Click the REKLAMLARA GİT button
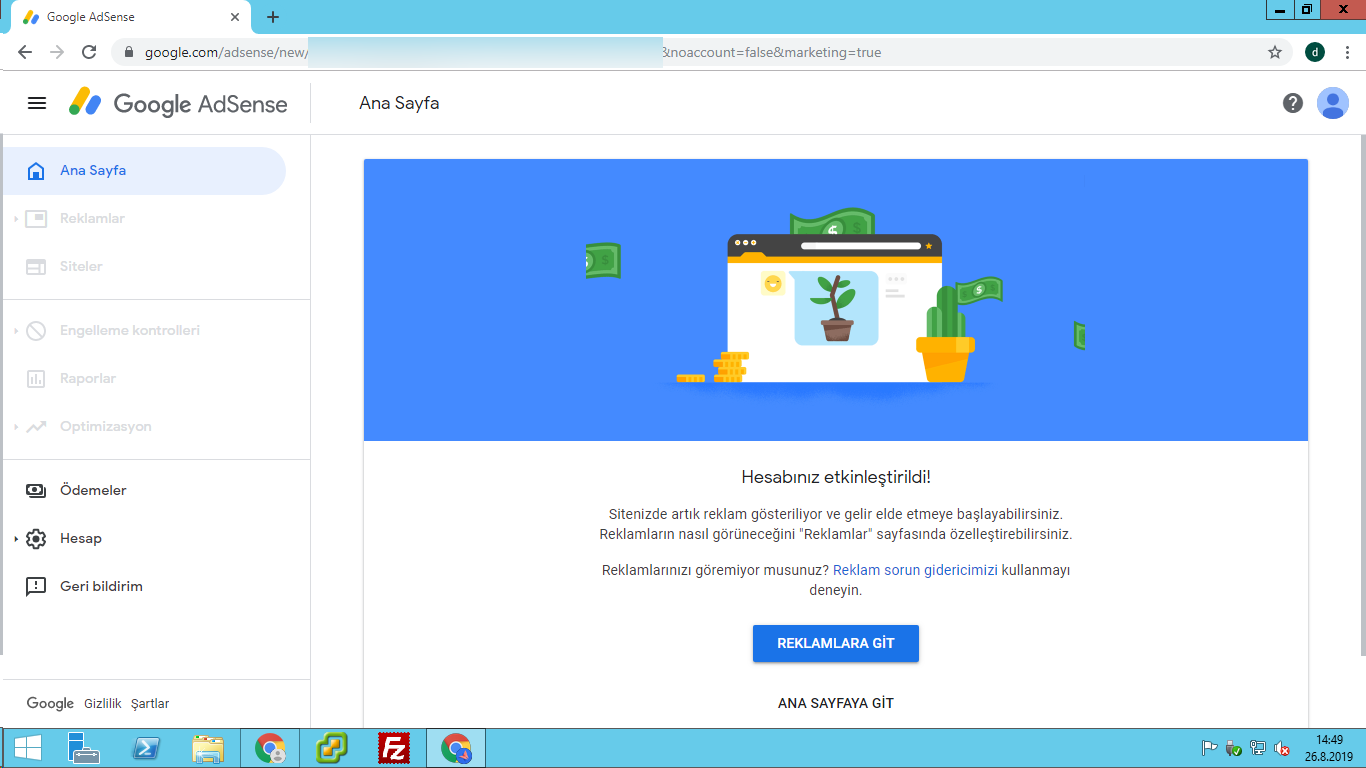 (836, 644)
